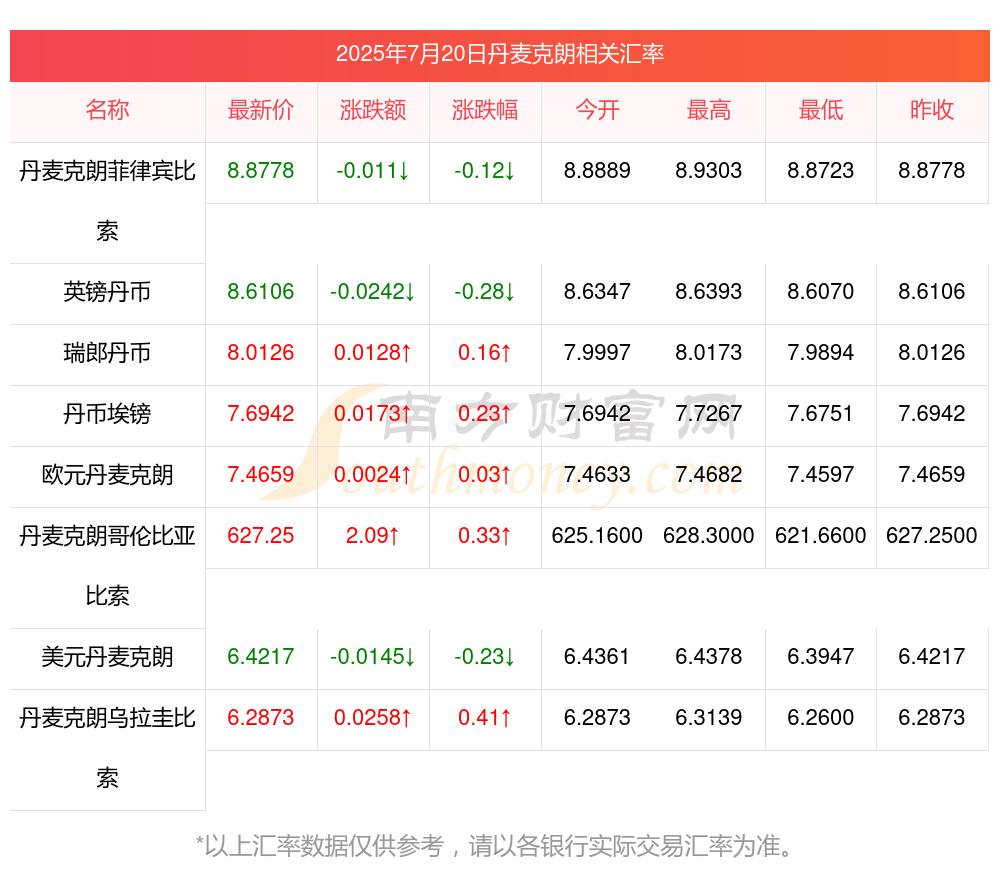Select the 丹麦克朗乌拉圭比索 row name

107,748
